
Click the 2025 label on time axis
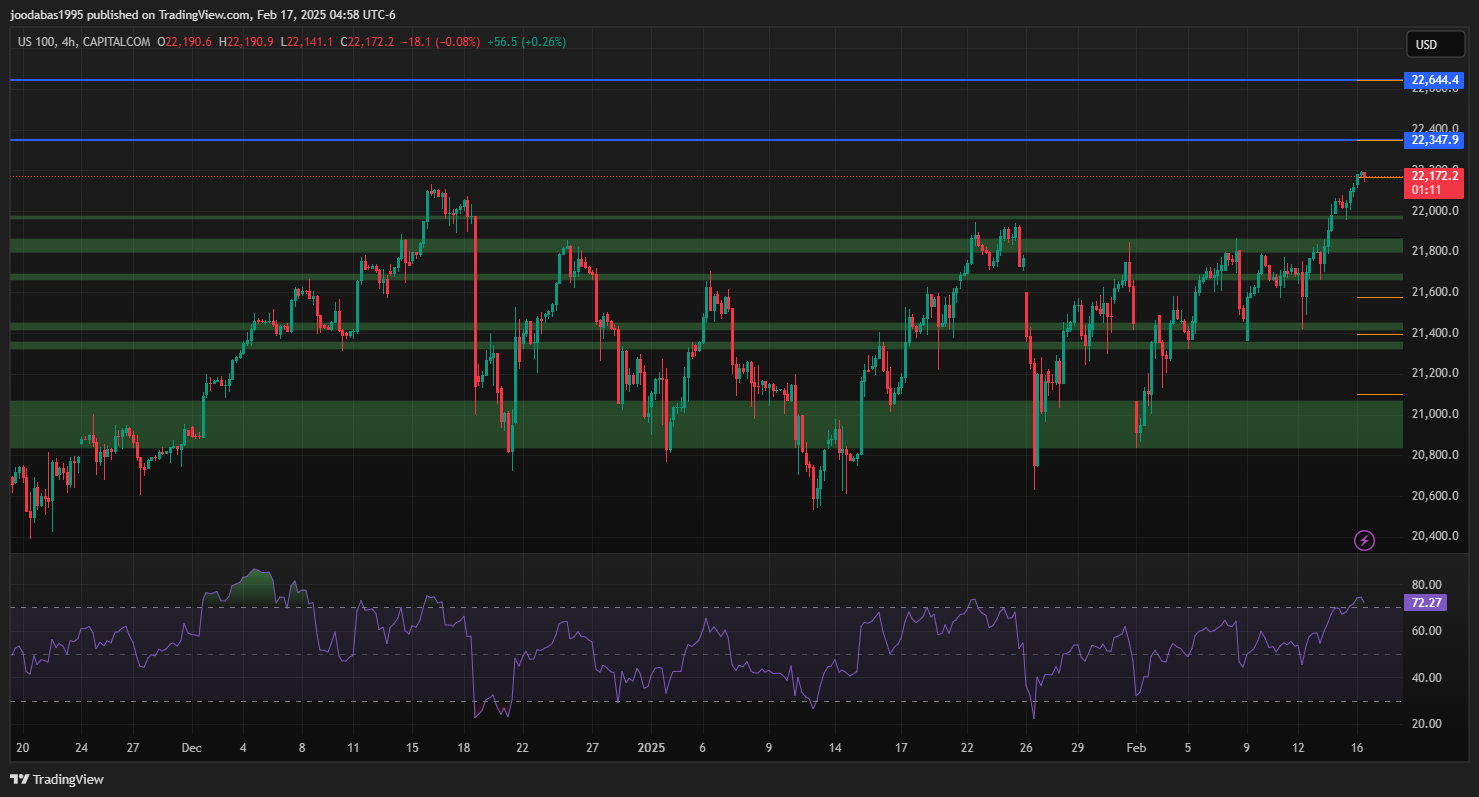651,747
